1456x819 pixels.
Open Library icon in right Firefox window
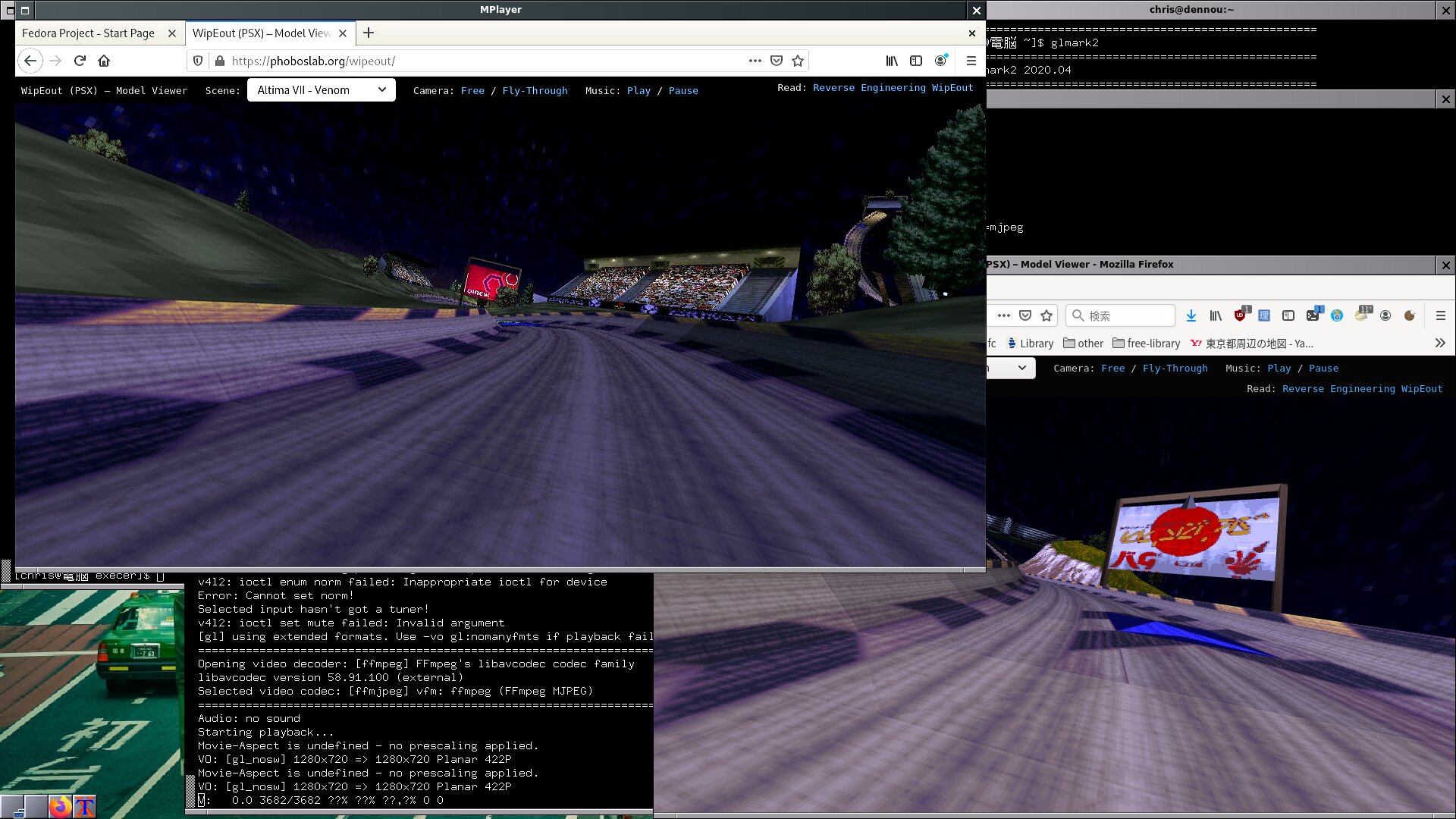point(1216,315)
